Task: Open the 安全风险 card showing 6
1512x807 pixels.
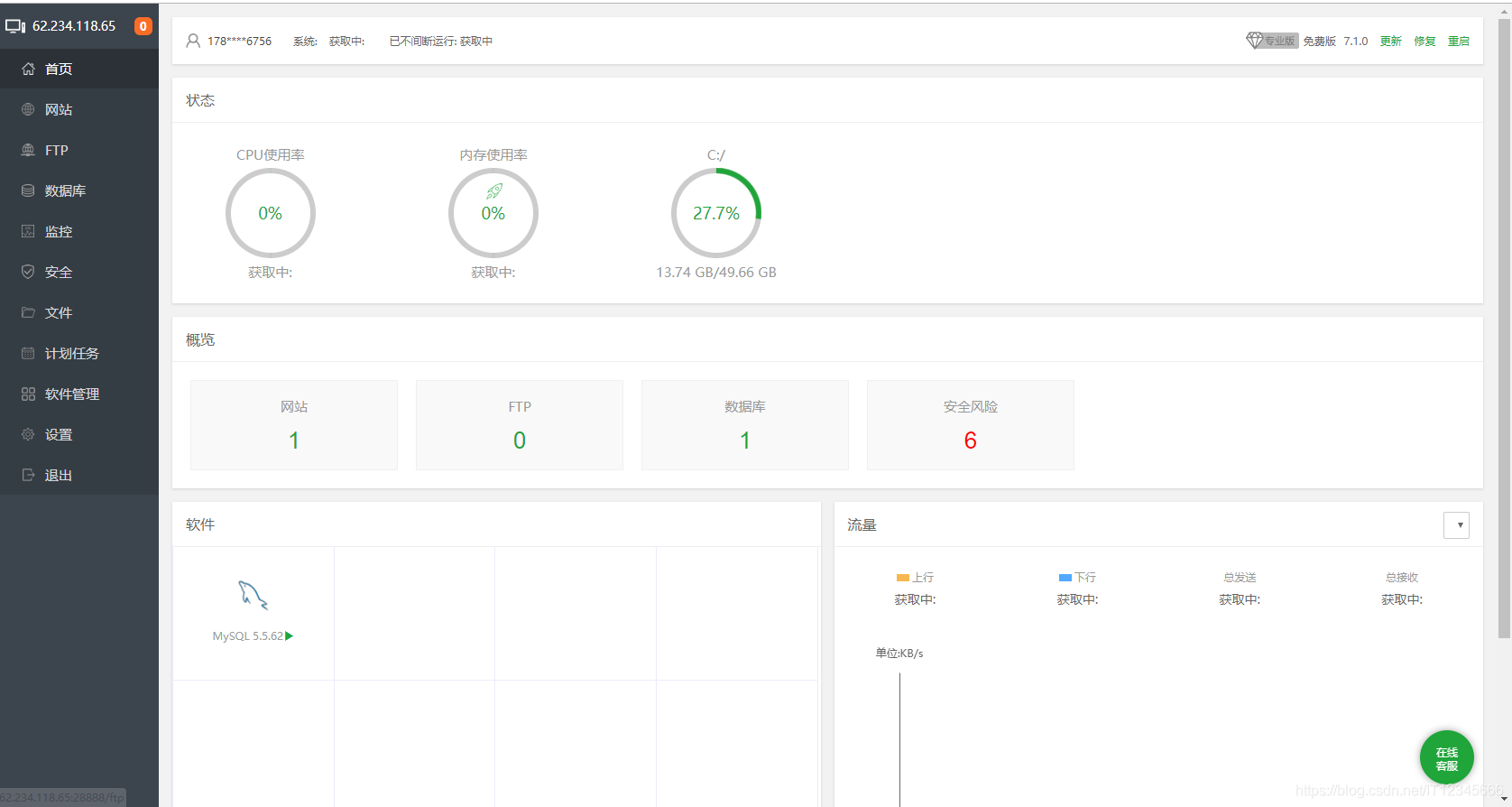Action: pyautogui.click(x=971, y=425)
